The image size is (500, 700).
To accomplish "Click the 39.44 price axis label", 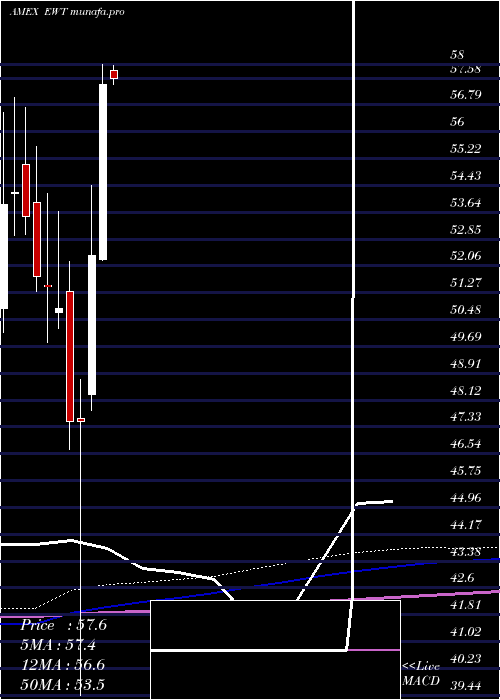I will [x=466, y=686].
